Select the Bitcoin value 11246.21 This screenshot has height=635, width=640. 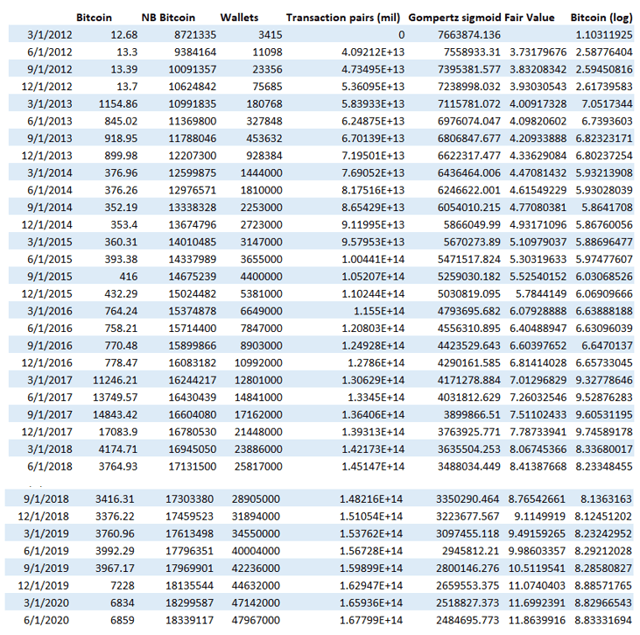(115, 380)
